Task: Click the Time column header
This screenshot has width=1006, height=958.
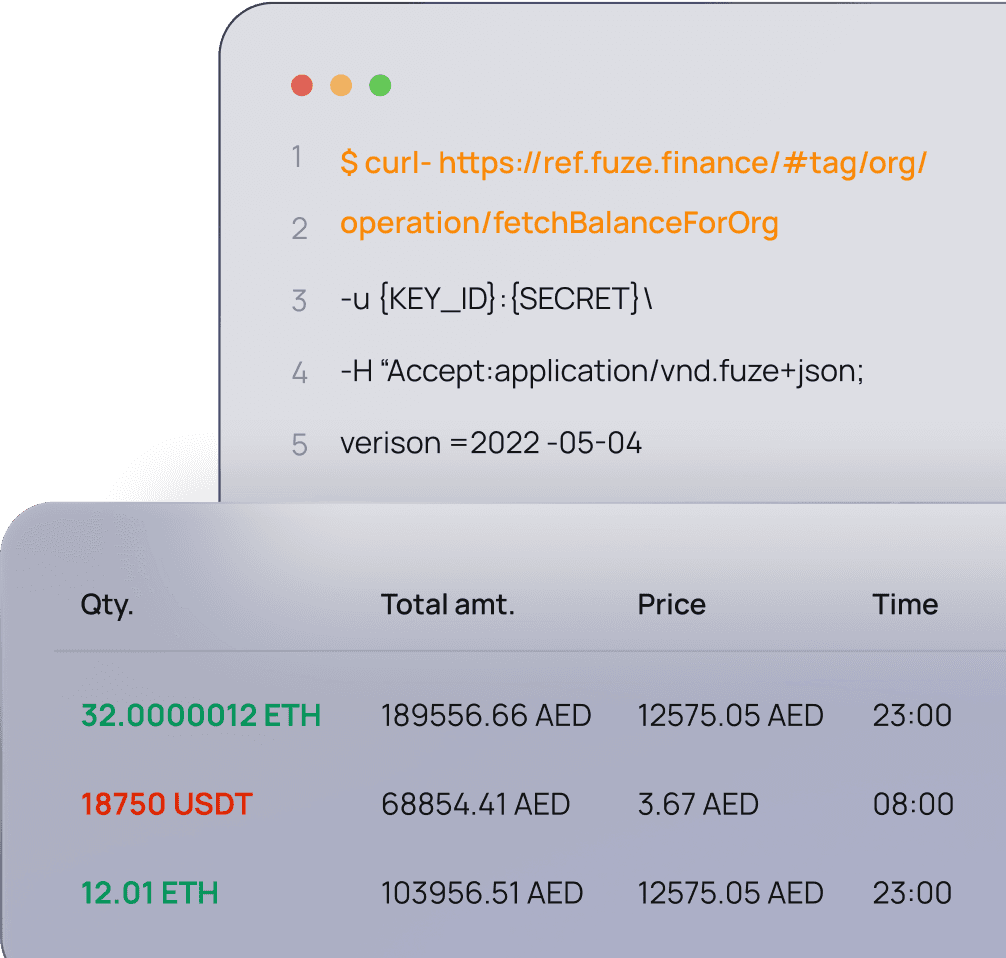Action: tap(905, 605)
